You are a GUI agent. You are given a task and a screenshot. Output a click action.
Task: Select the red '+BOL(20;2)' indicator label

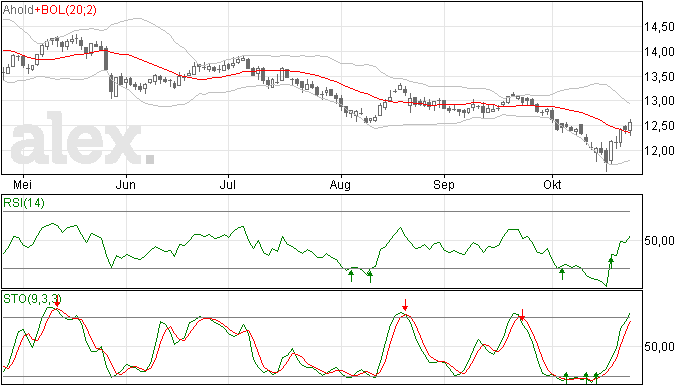(x=66, y=10)
